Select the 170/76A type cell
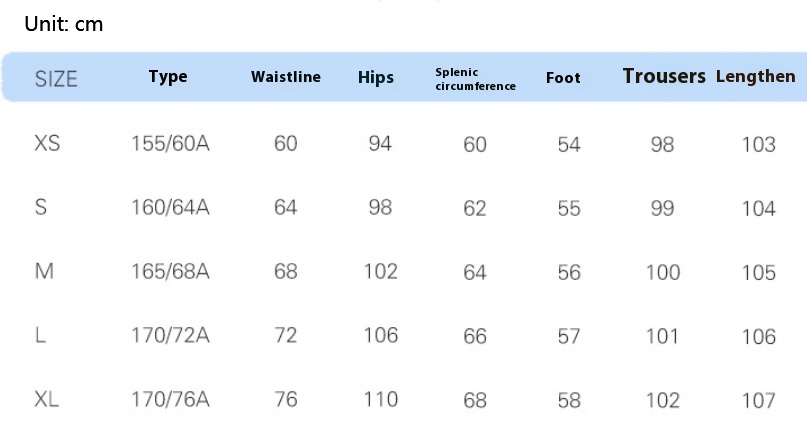Viewport: 807px width, 429px height. click(170, 400)
